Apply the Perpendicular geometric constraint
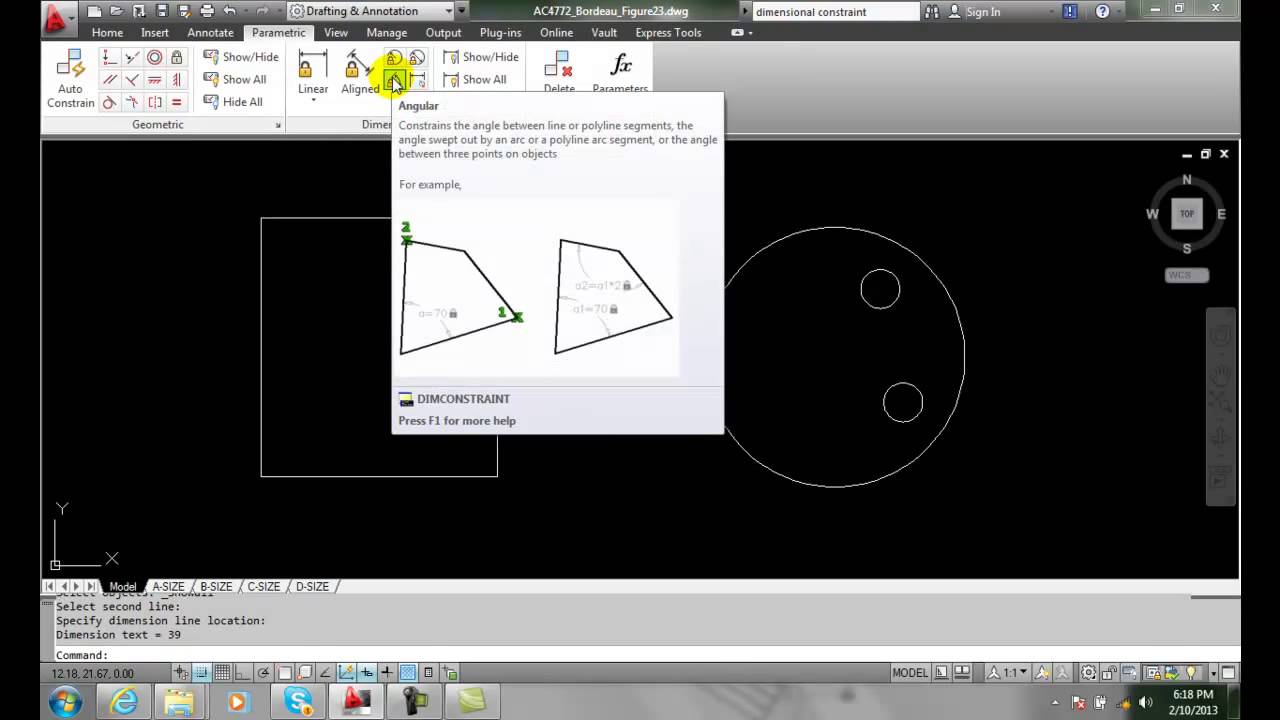The width and height of the screenshot is (1280, 720). [x=132, y=80]
